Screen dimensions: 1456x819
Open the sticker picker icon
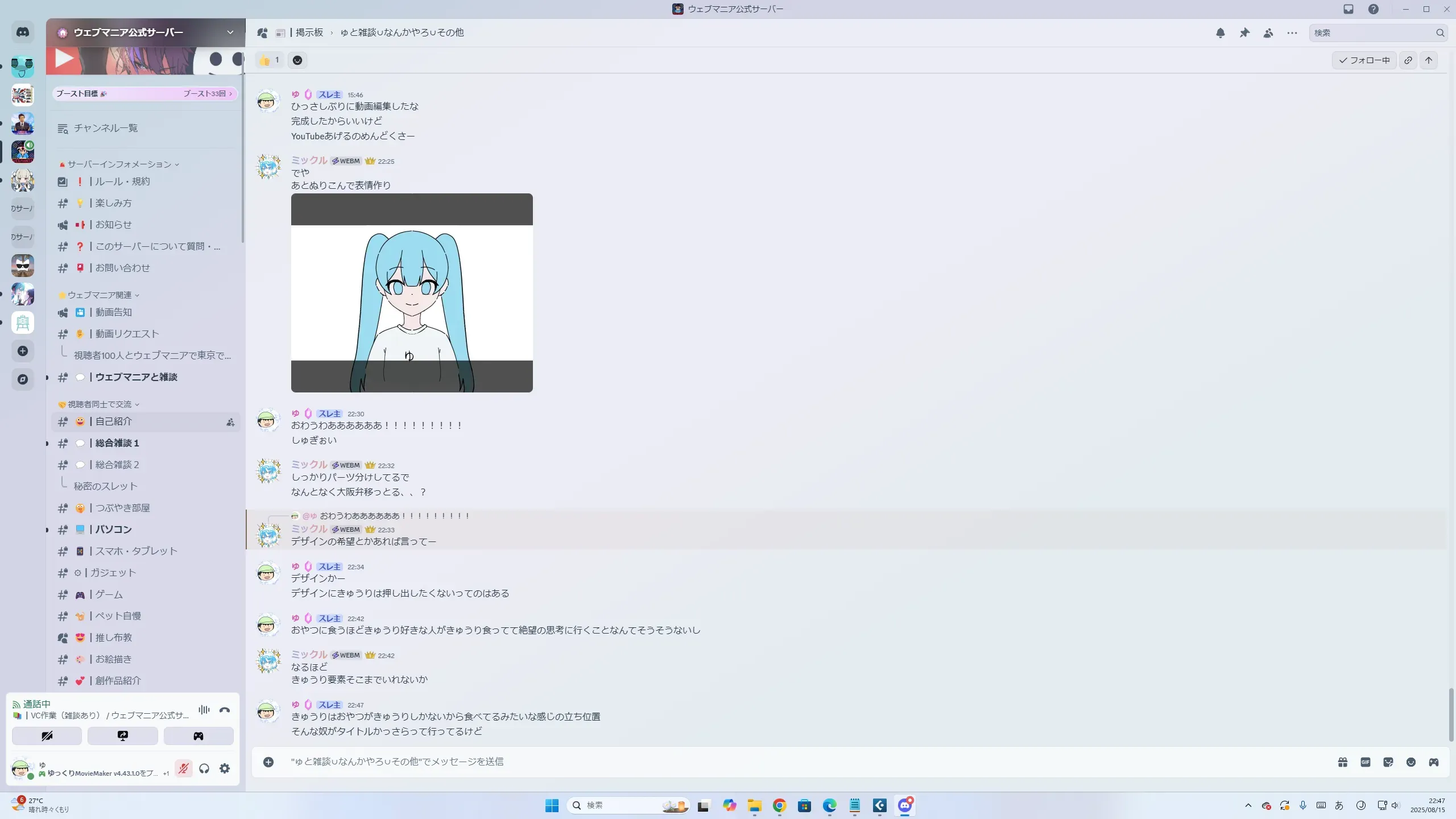click(1388, 762)
